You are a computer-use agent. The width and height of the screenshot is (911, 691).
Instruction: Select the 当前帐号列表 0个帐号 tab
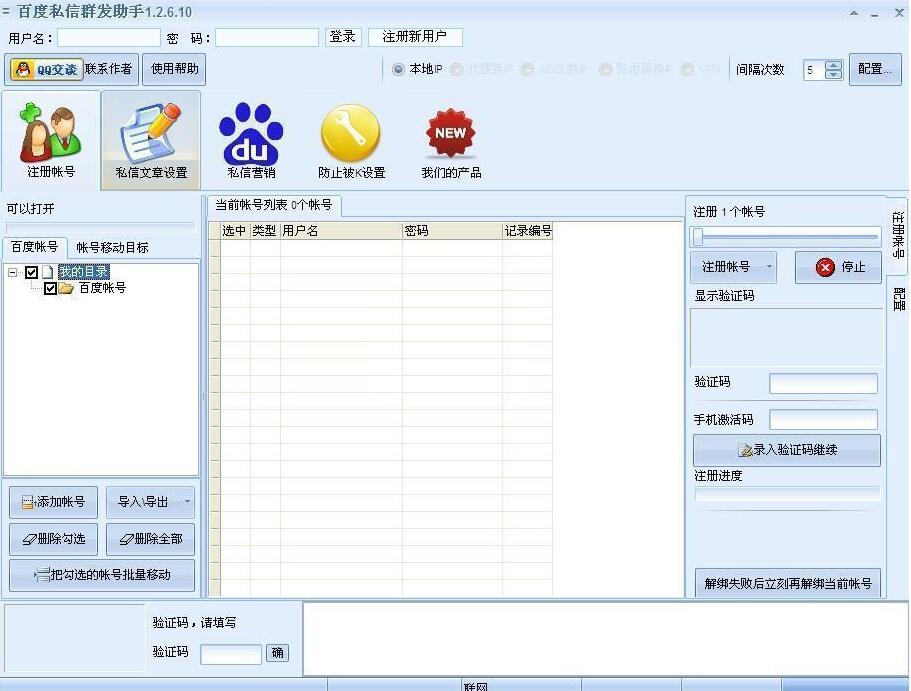(x=274, y=205)
